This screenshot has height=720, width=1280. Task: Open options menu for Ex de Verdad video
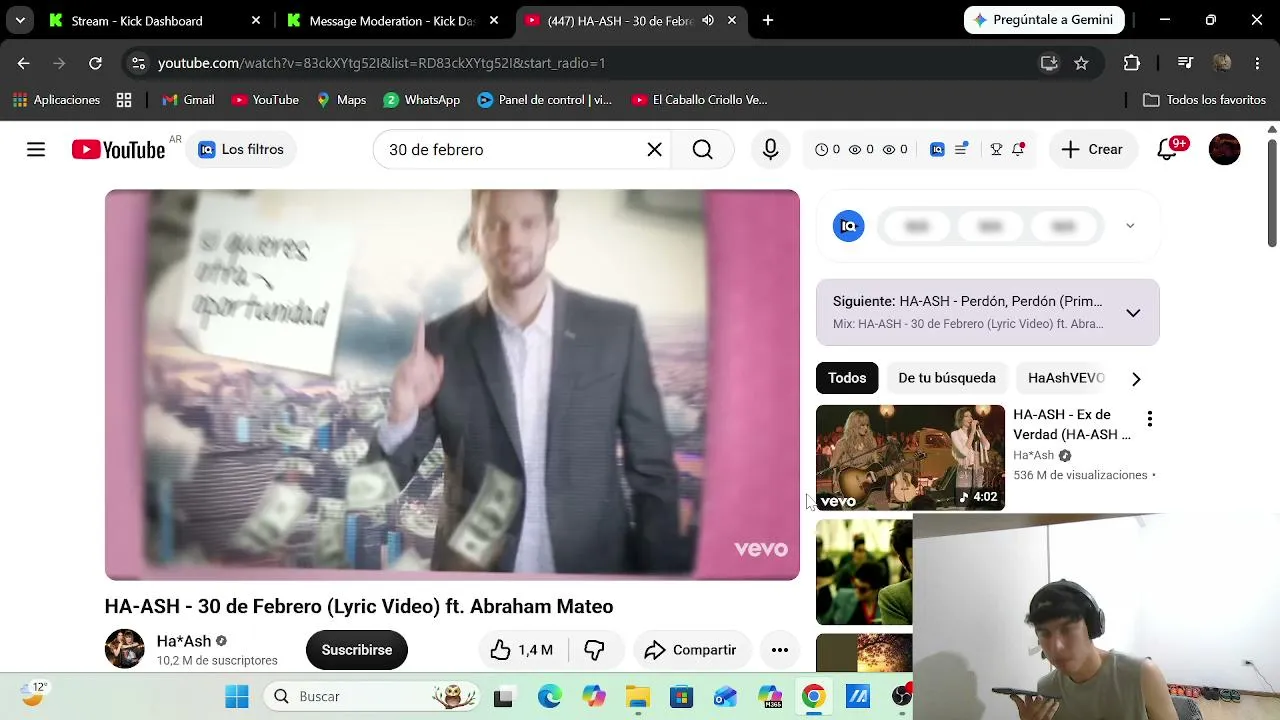tap(1150, 419)
